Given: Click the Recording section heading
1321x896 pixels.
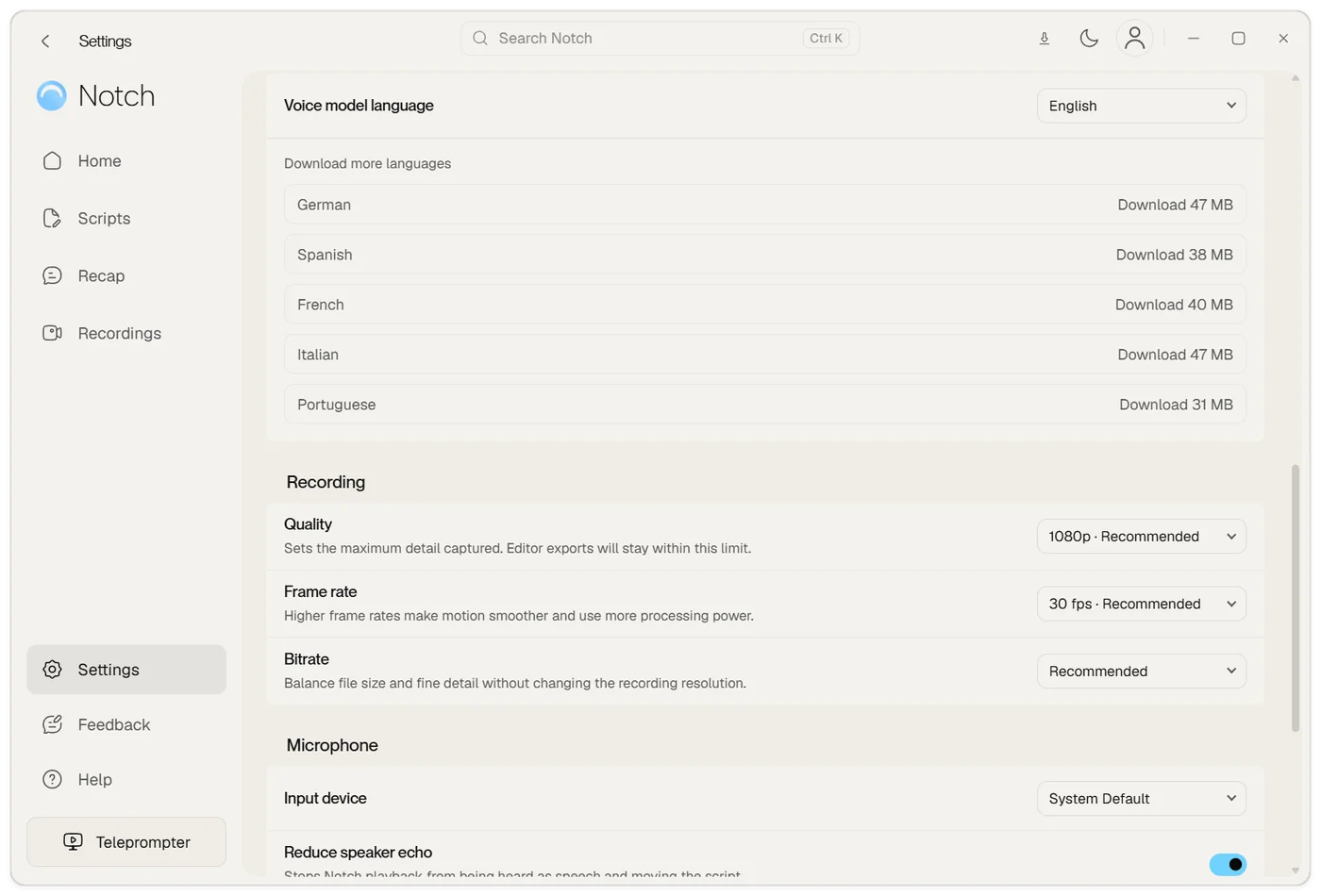Looking at the screenshot, I should [326, 482].
